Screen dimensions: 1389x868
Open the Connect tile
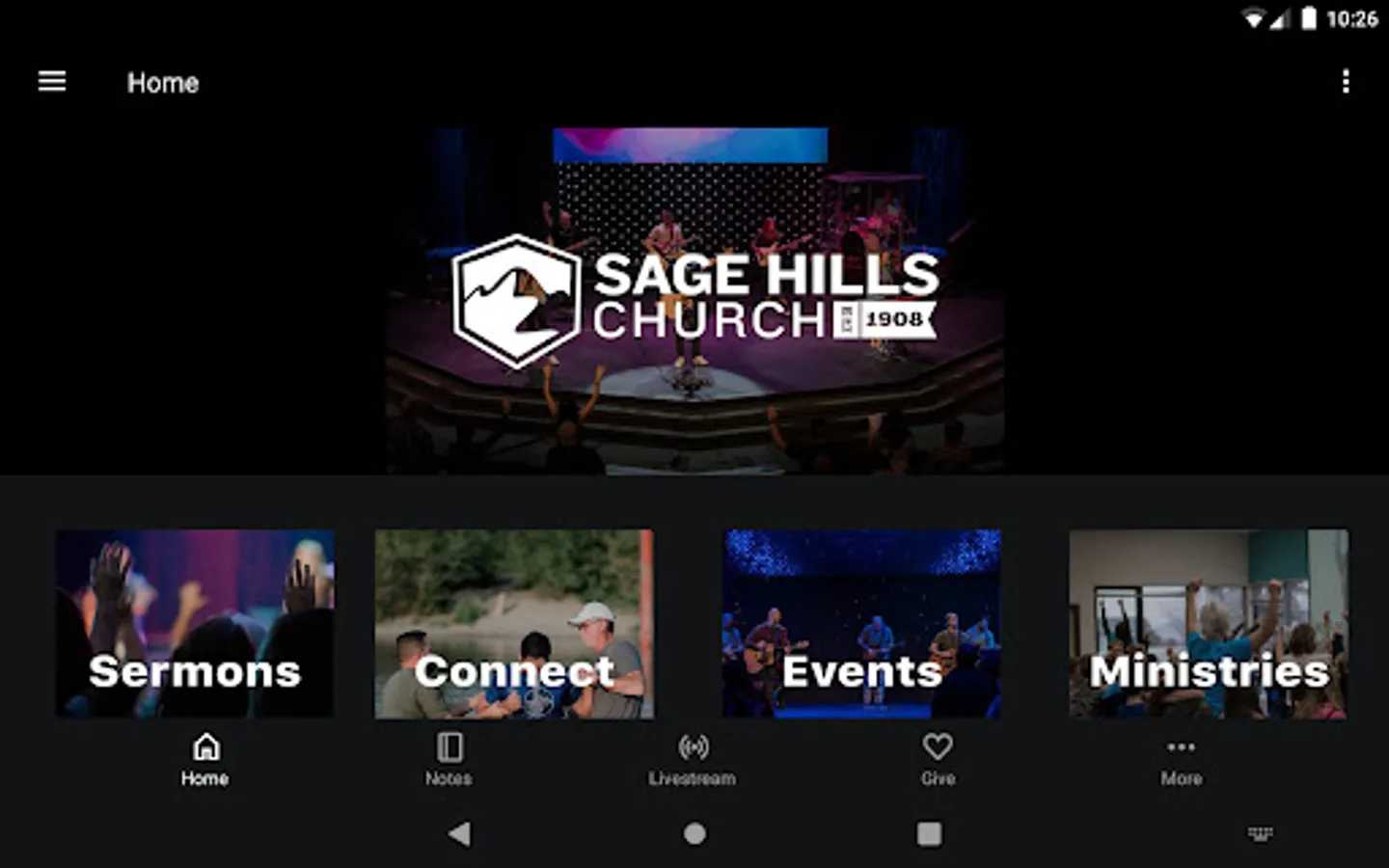pyautogui.click(x=514, y=623)
